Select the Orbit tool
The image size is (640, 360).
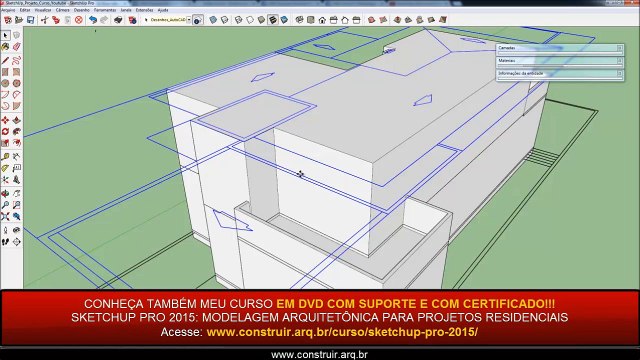pos(5,193)
